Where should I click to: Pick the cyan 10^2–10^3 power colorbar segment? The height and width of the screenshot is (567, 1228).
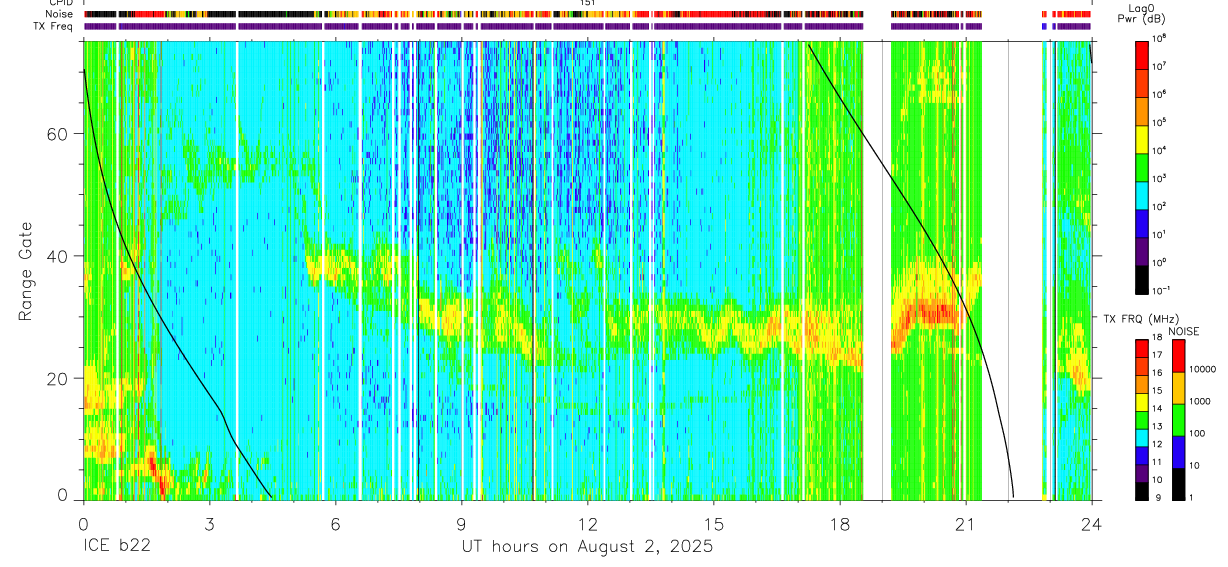[x=1141, y=194]
